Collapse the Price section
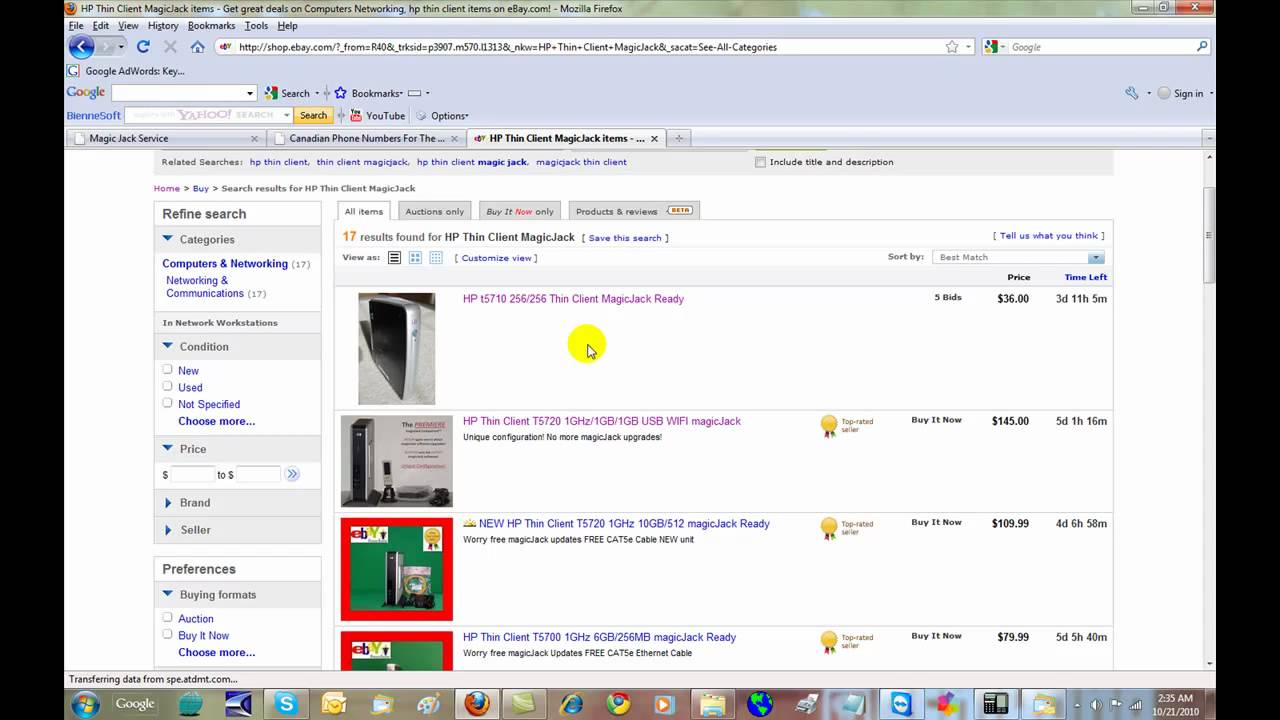The image size is (1280, 720). pyautogui.click(x=168, y=449)
